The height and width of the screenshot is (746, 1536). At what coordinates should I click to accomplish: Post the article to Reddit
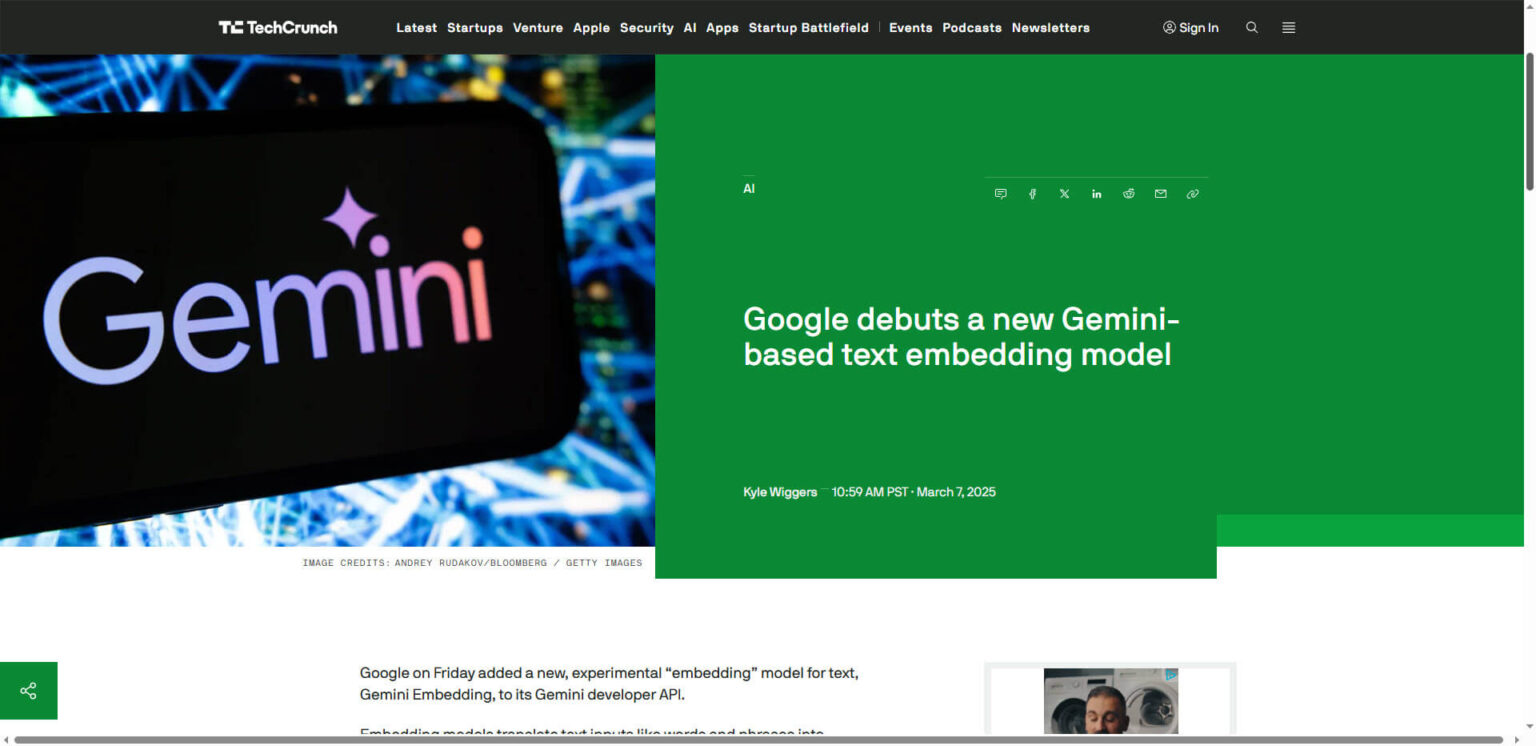pos(1128,193)
